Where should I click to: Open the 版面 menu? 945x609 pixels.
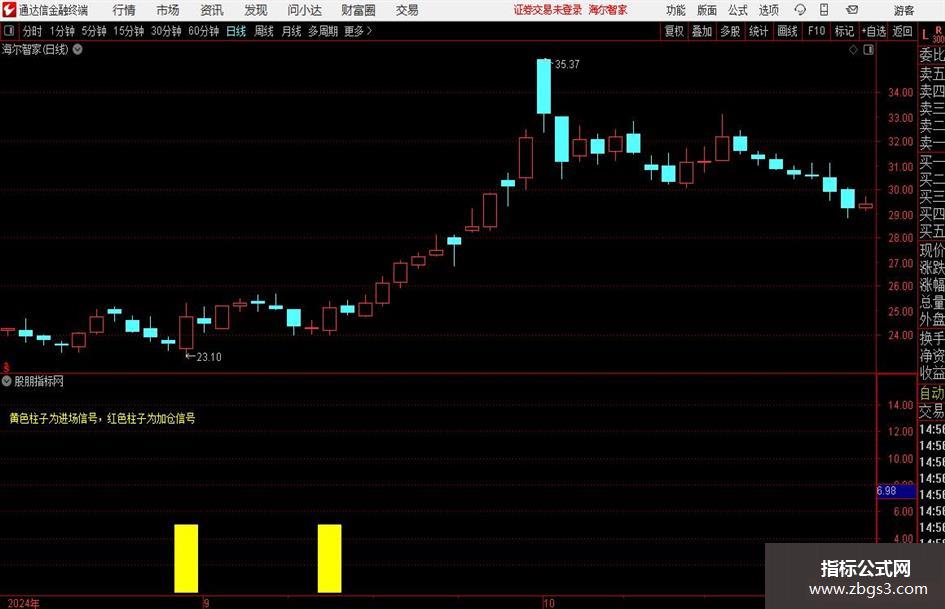[707, 10]
